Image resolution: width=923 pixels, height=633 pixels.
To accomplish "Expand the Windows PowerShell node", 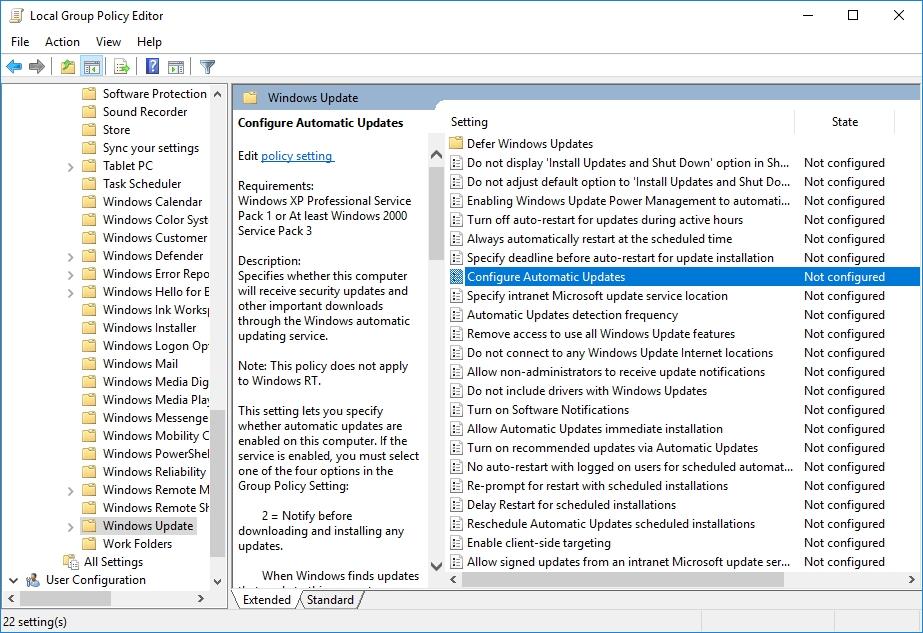I will [68, 453].
